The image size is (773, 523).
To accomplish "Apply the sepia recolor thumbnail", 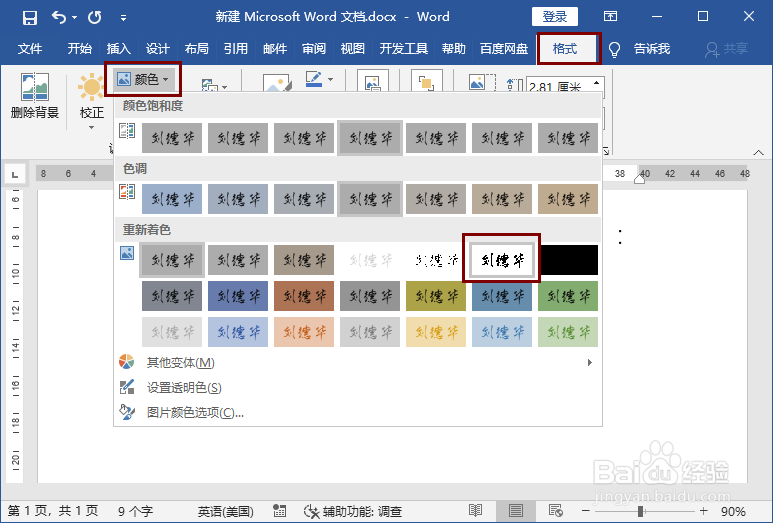I will click(304, 260).
